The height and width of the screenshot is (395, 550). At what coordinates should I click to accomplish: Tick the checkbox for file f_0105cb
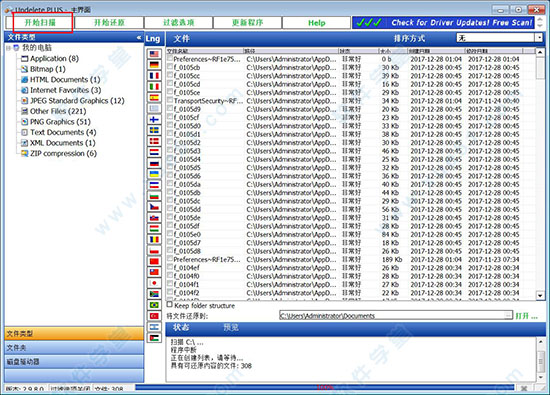[x=170, y=67]
